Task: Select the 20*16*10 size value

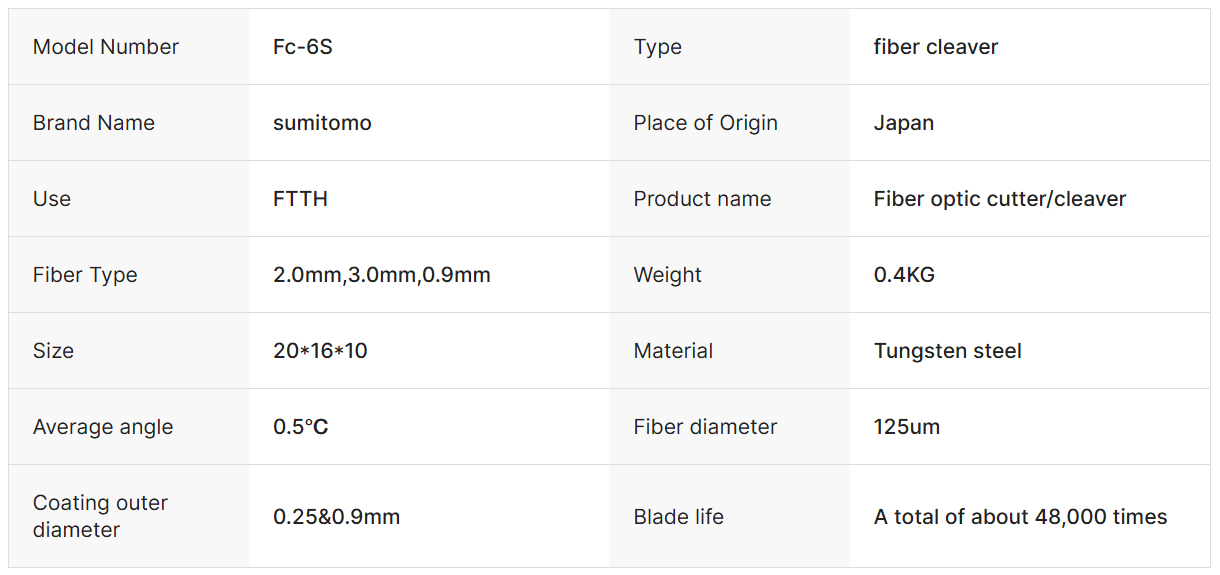Action: tap(320, 351)
